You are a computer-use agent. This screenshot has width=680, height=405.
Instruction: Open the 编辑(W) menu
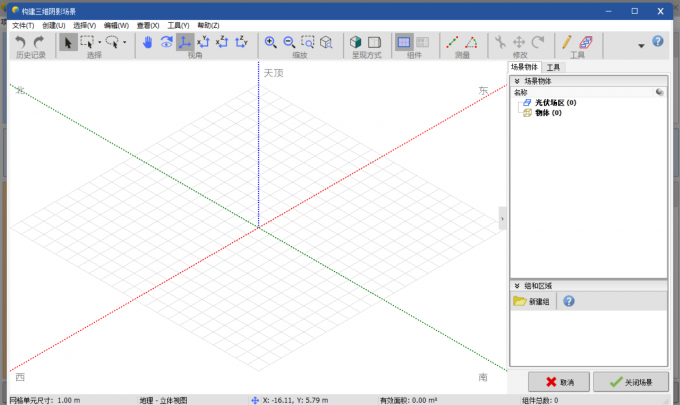point(116,26)
